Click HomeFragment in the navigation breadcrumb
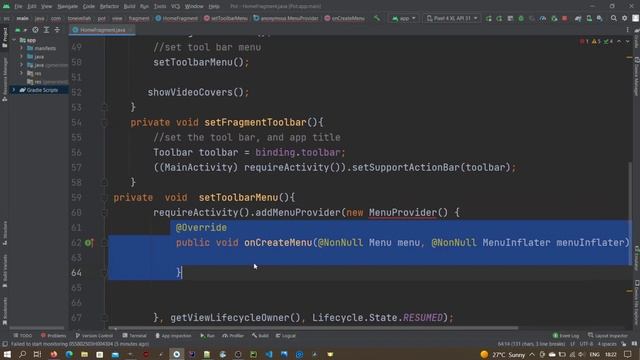 [176, 18]
